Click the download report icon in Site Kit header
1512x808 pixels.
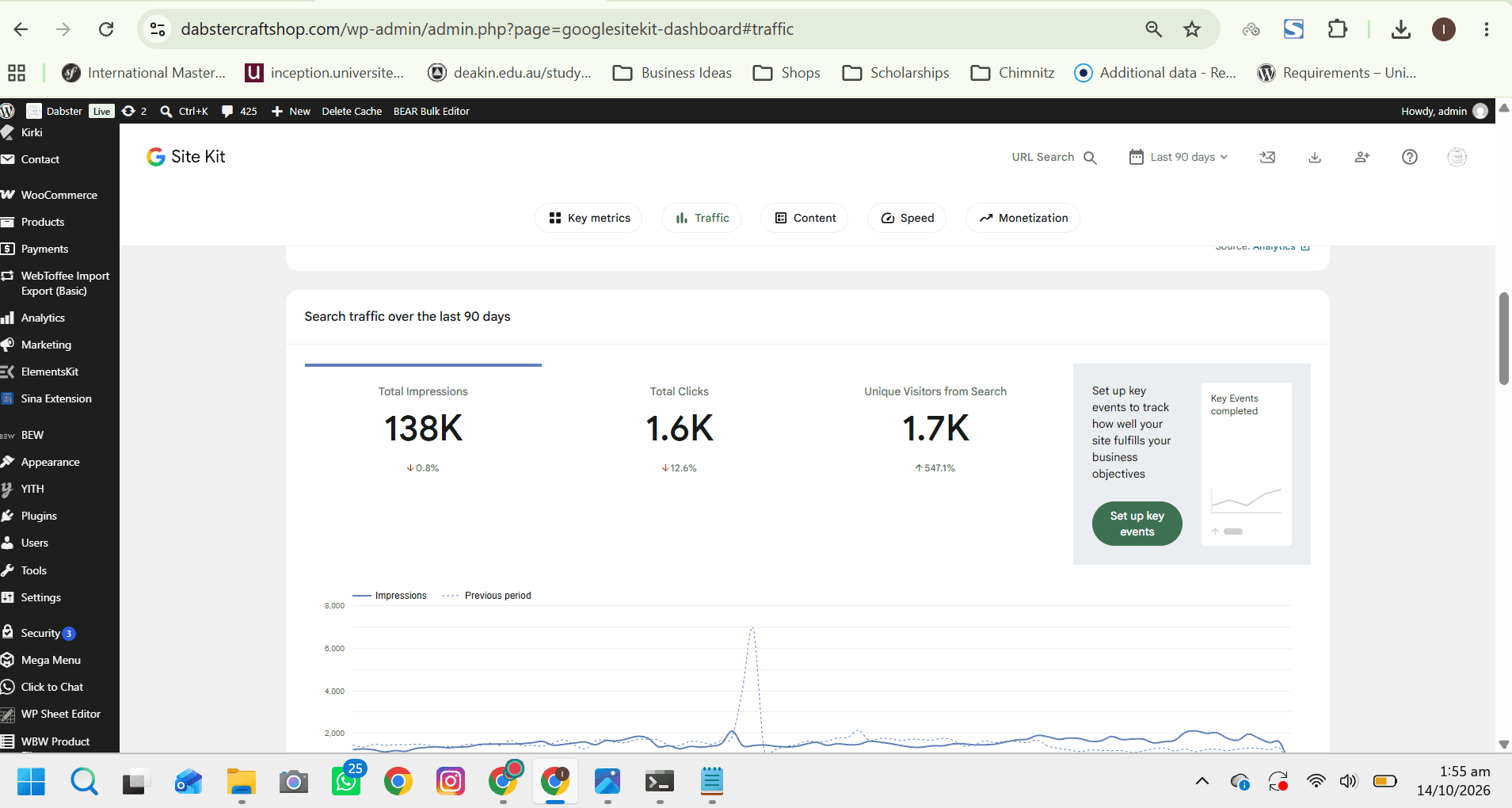(1315, 157)
